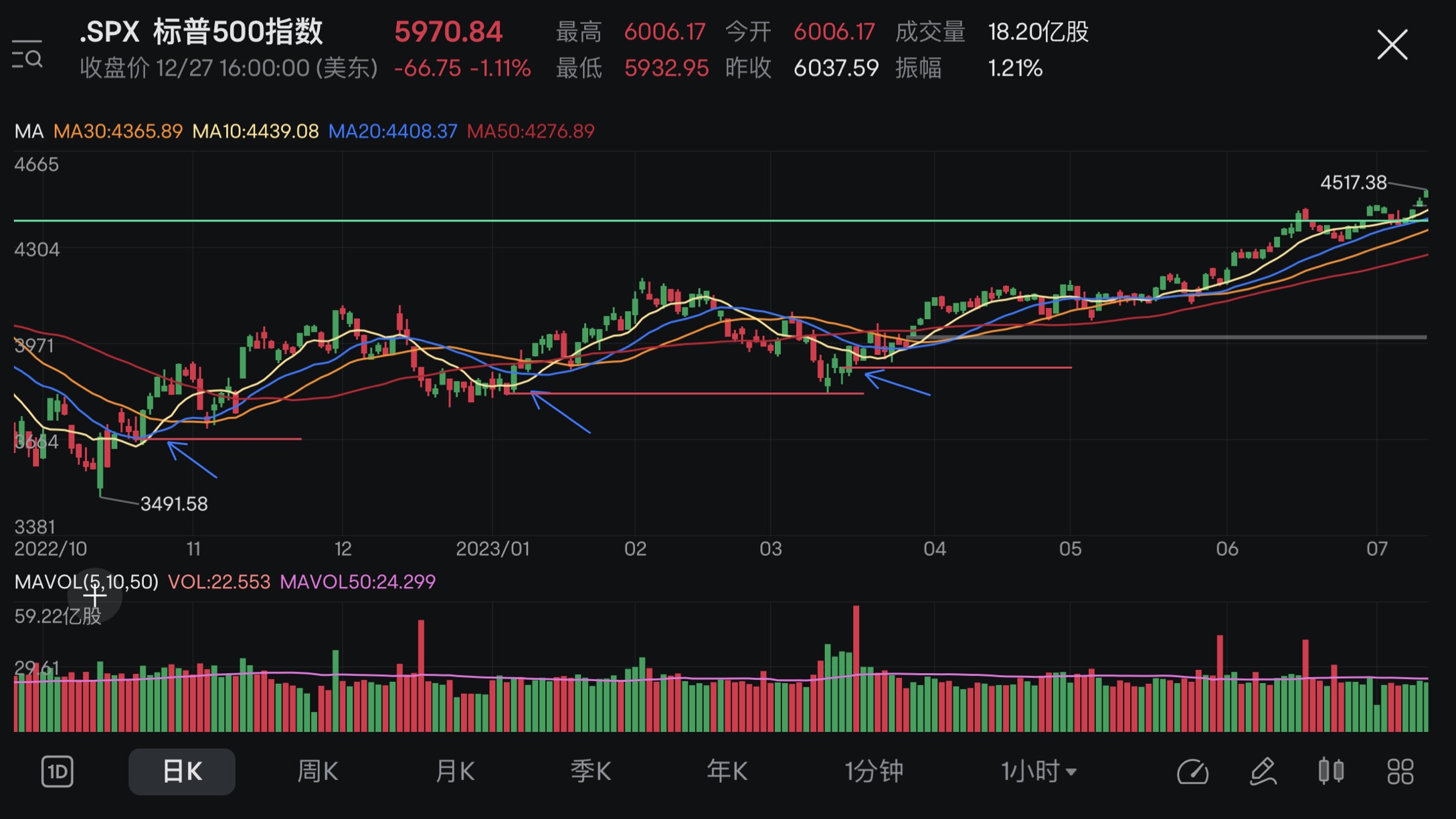Tap the 最高 6006.17 high value
Viewport: 1456px width, 819px height.
click(x=630, y=31)
